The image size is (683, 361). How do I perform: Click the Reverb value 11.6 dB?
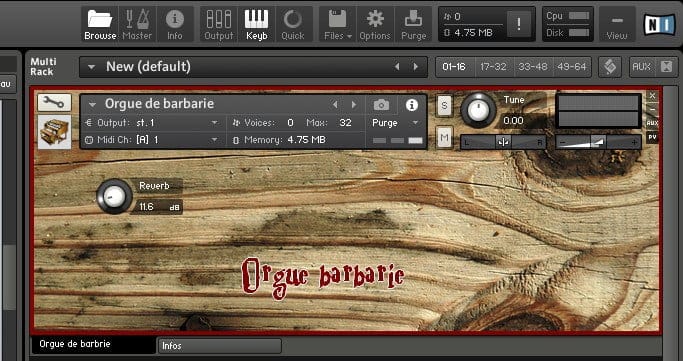pos(159,207)
